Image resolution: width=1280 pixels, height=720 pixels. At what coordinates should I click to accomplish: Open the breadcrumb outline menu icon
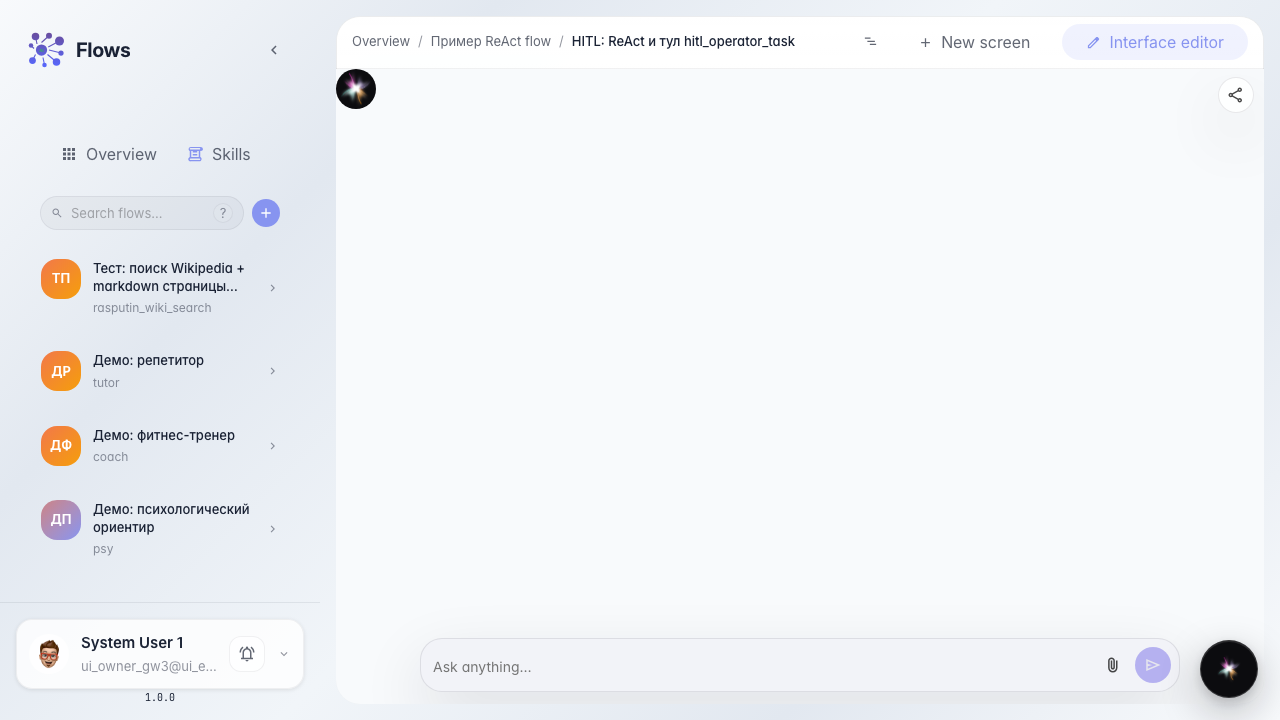870,42
